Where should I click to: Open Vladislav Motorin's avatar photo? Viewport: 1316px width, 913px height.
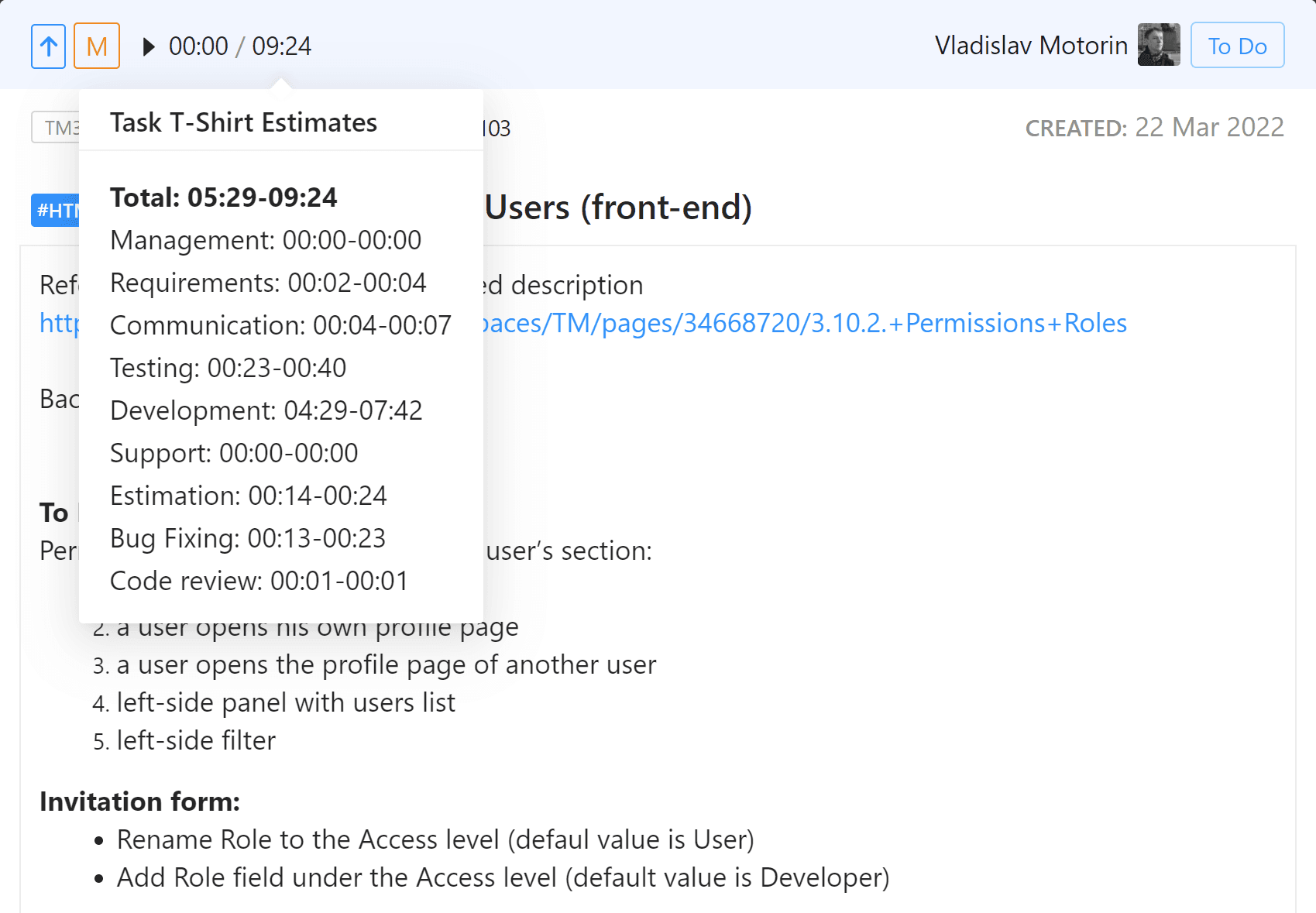pyautogui.click(x=1159, y=45)
